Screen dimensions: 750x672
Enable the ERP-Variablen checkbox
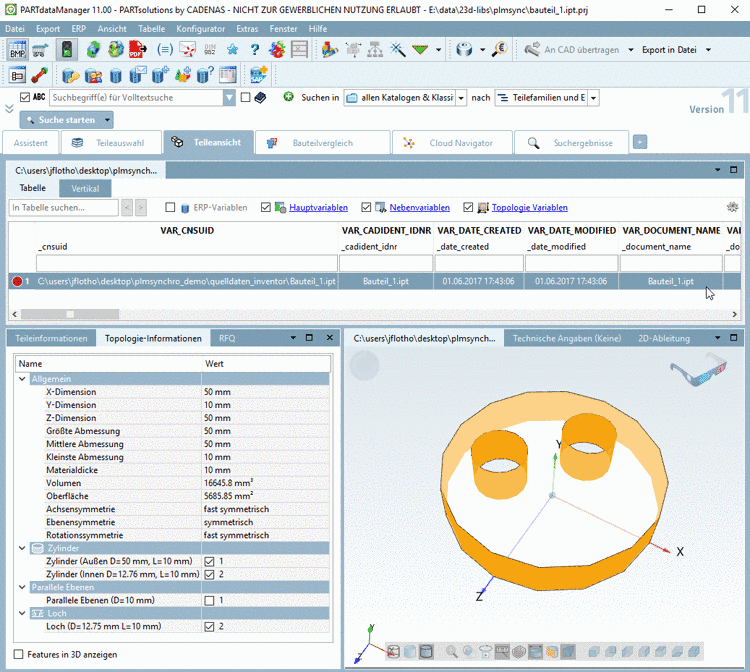[170, 208]
